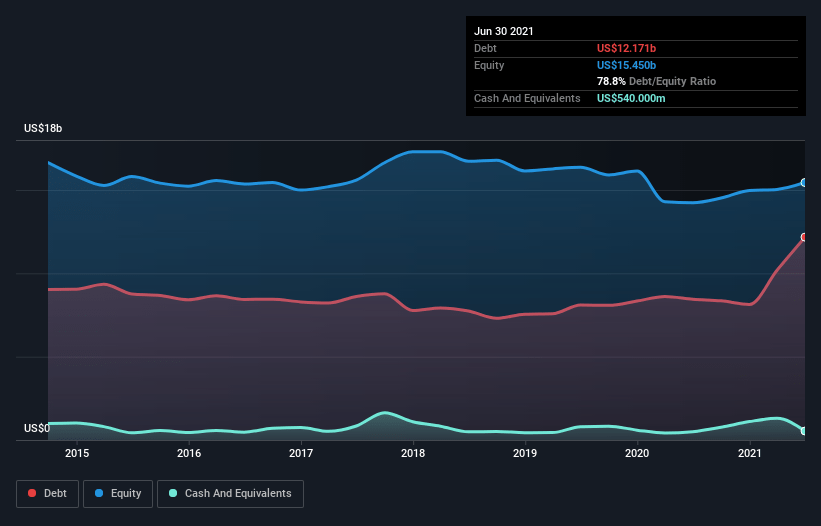Select the teal Cash end-point marker

click(x=804, y=431)
